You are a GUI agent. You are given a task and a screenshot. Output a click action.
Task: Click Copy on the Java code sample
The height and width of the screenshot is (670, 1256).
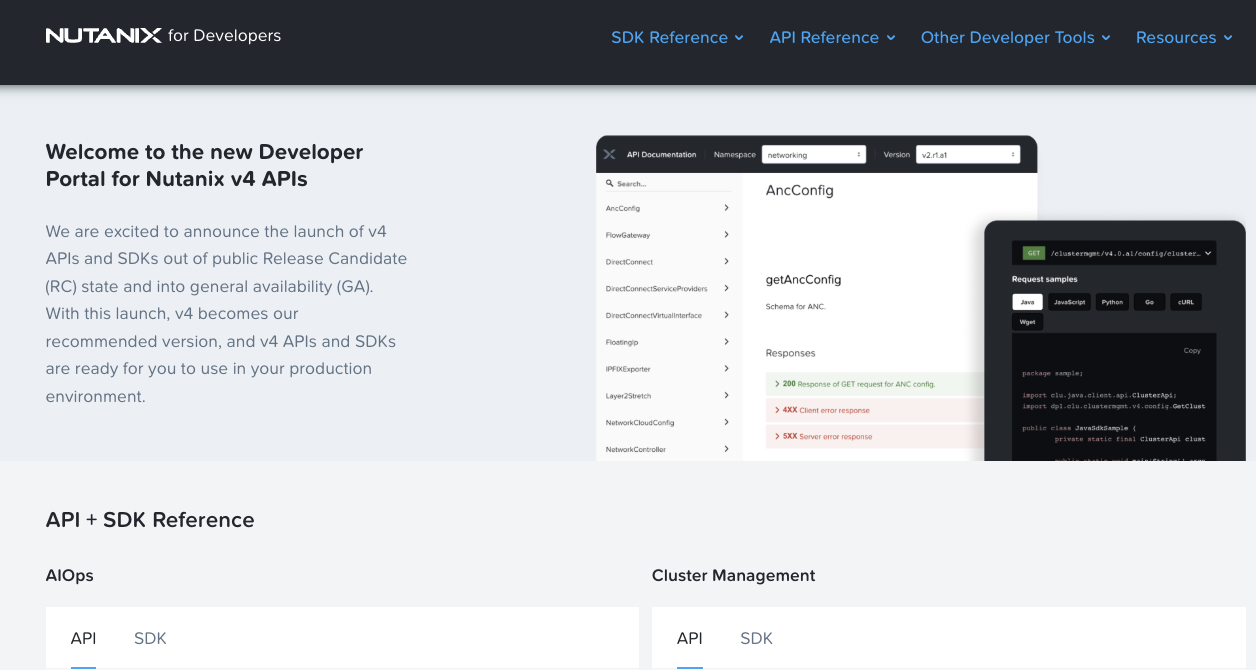(1192, 350)
